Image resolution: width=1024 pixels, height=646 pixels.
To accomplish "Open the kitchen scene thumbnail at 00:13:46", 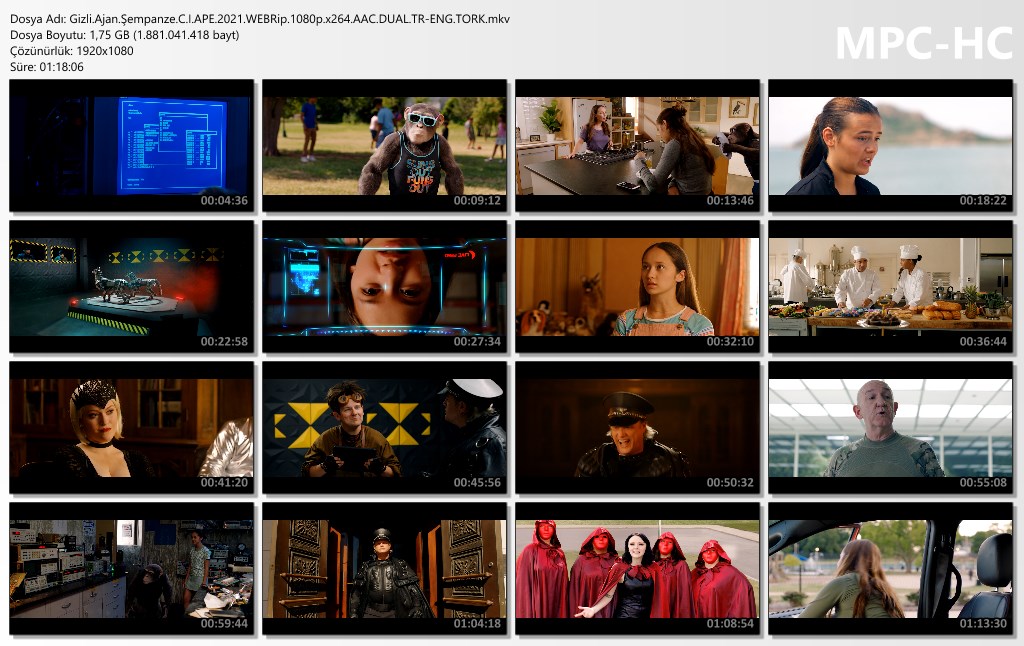I will [x=637, y=146].
